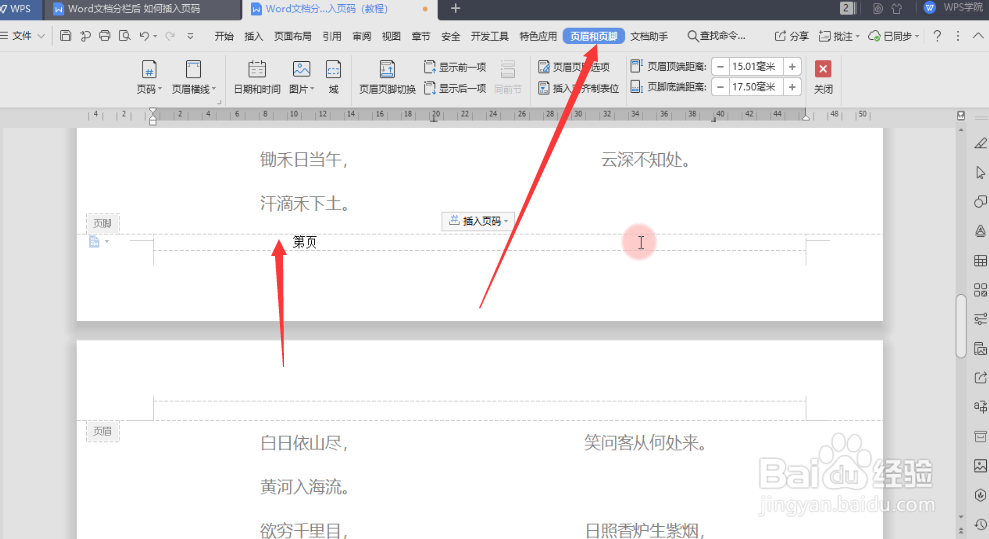
Task: Open the 审阅 Review tab
Action: pos(361,37)
